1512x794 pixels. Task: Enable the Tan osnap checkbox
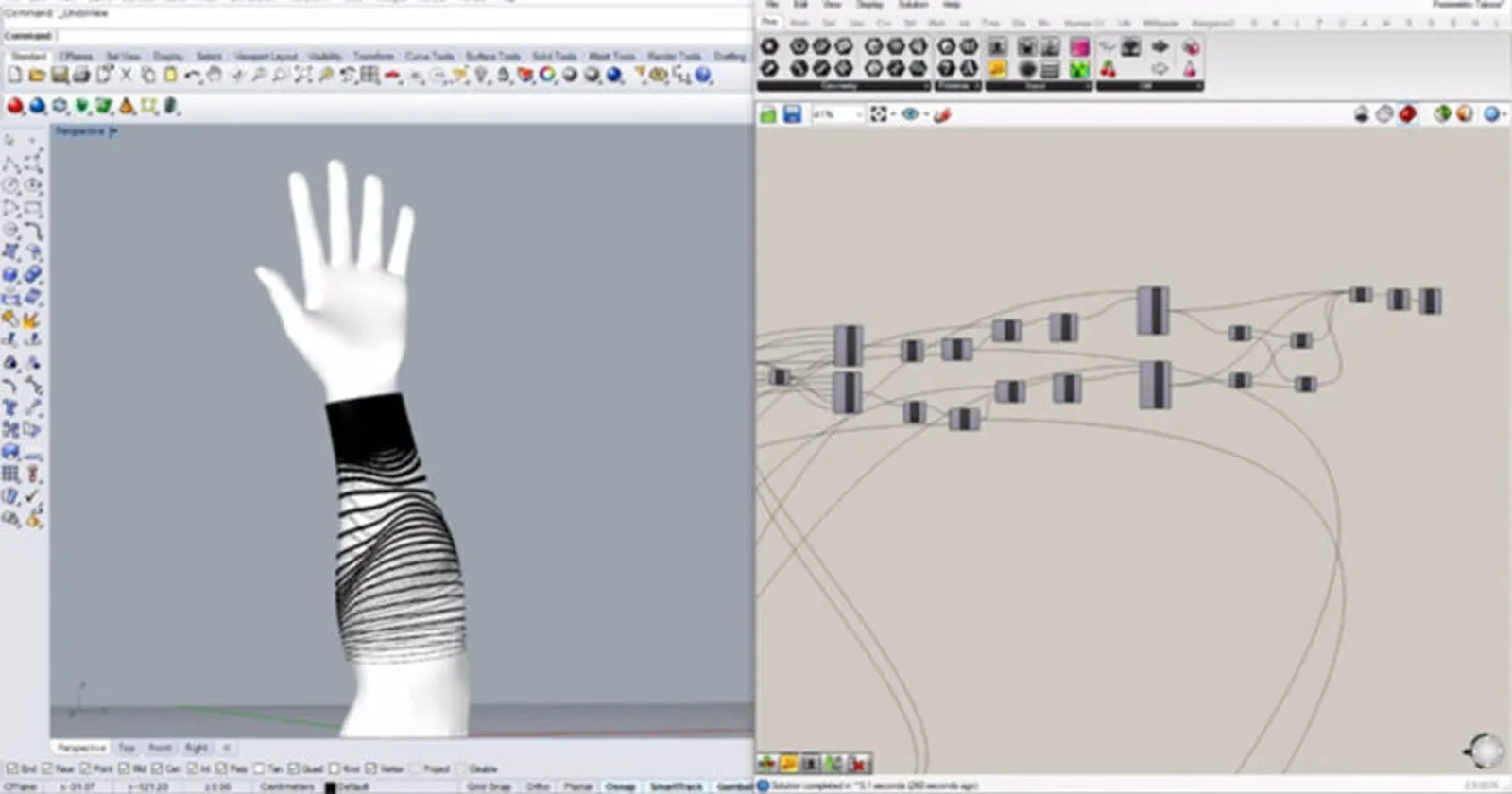point(259,769)
